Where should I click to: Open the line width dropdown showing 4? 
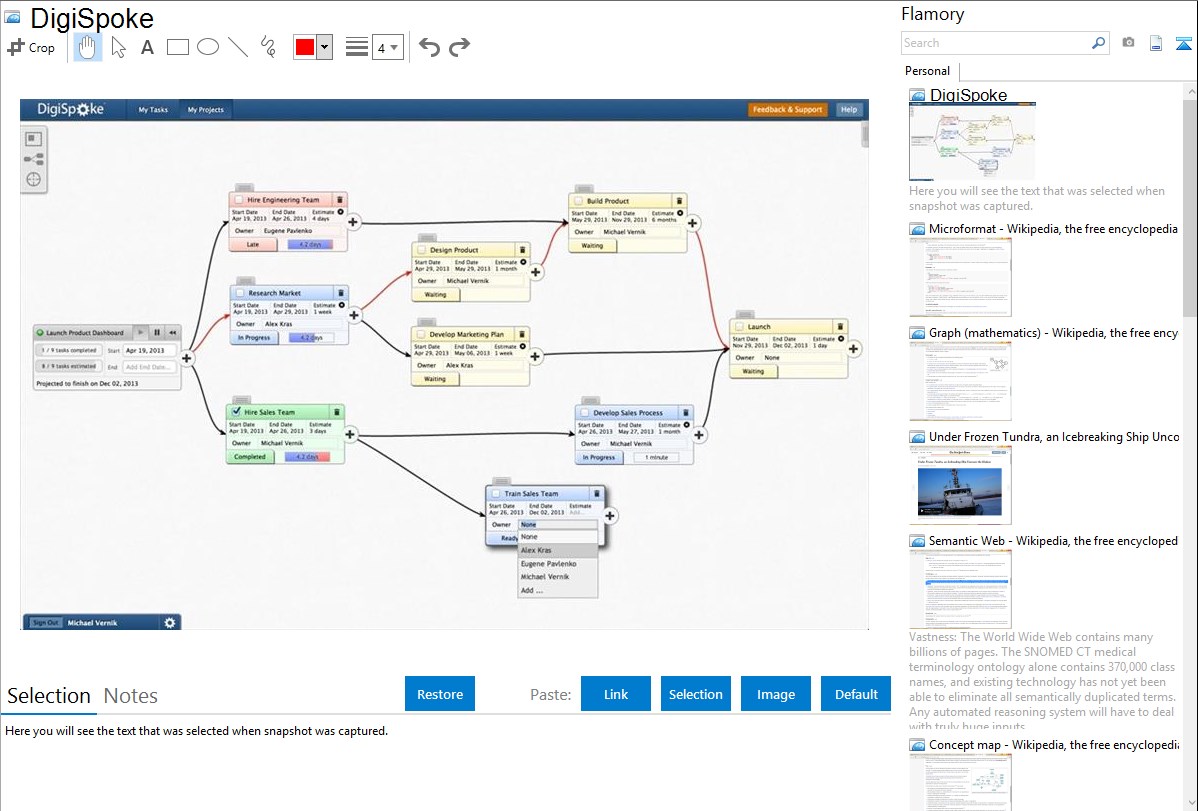pyautogui.click(x=387, y=47)
